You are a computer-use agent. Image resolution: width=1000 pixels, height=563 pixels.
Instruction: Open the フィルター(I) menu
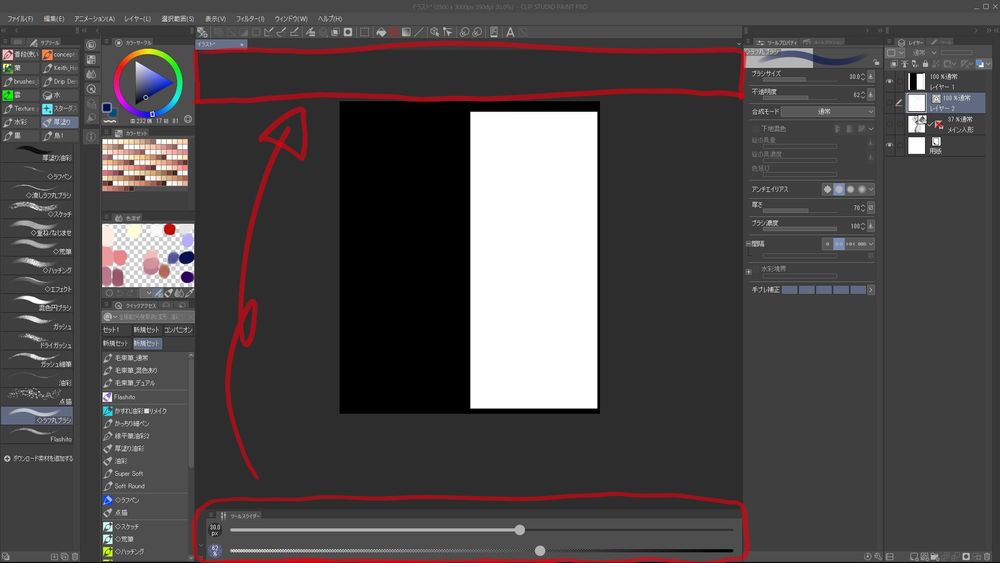[x=250, y=18]
